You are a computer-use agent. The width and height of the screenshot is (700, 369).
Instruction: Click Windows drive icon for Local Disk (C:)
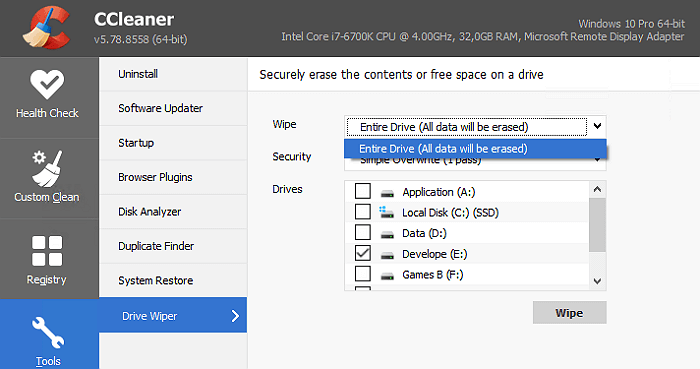click(386, 212)
